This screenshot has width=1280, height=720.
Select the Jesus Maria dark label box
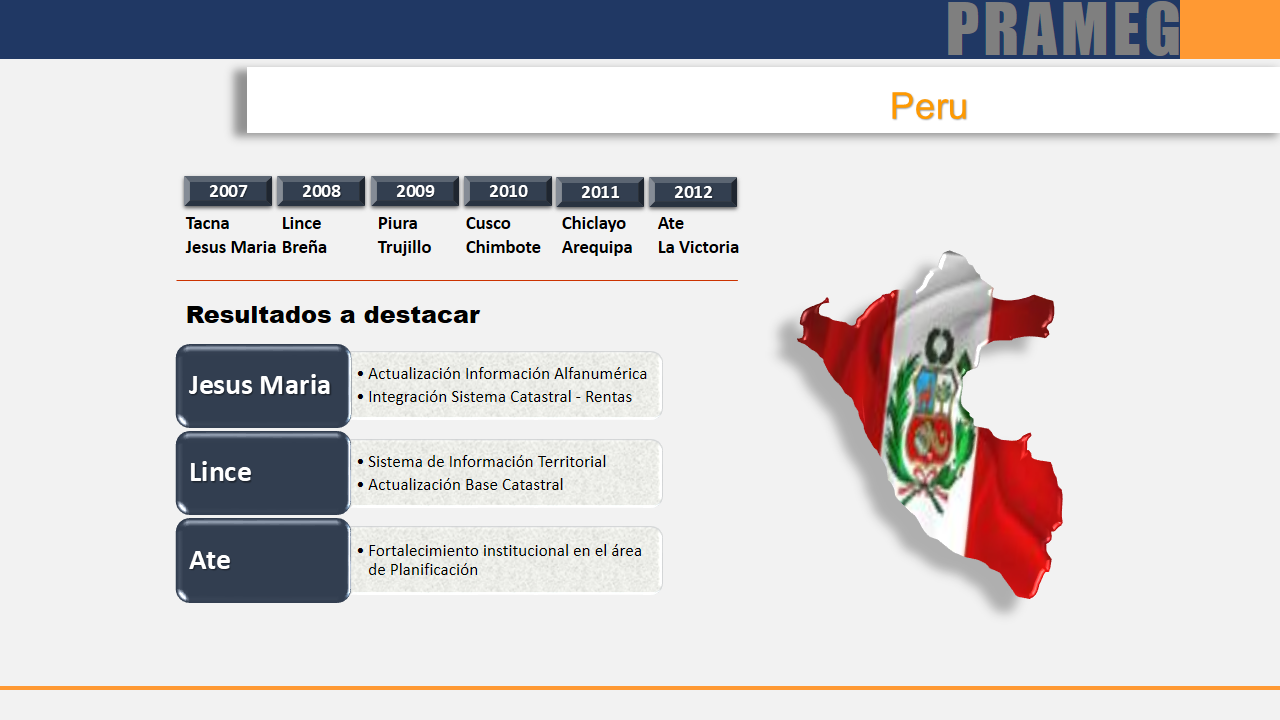tap(263, 385)
